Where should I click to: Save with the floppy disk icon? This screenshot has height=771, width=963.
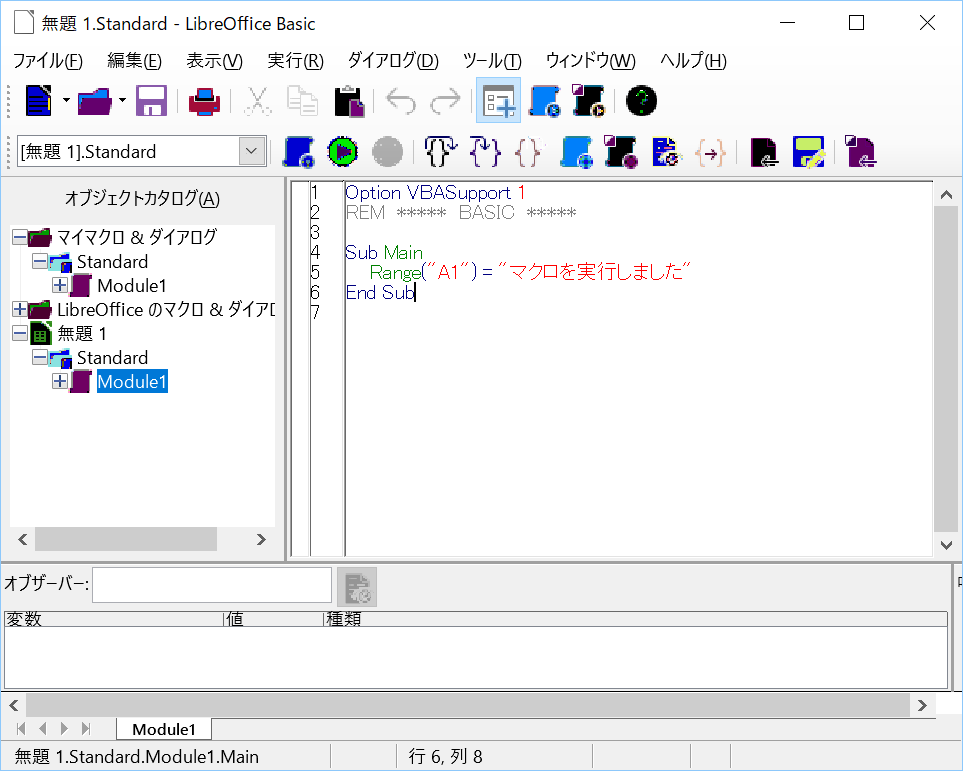152,101
